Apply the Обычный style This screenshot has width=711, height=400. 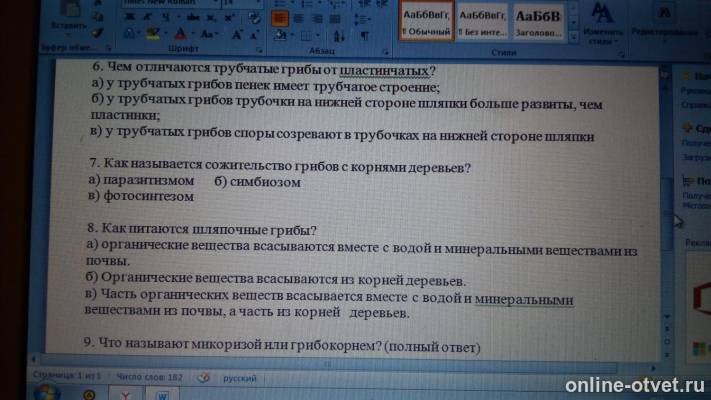click(426, 22)
